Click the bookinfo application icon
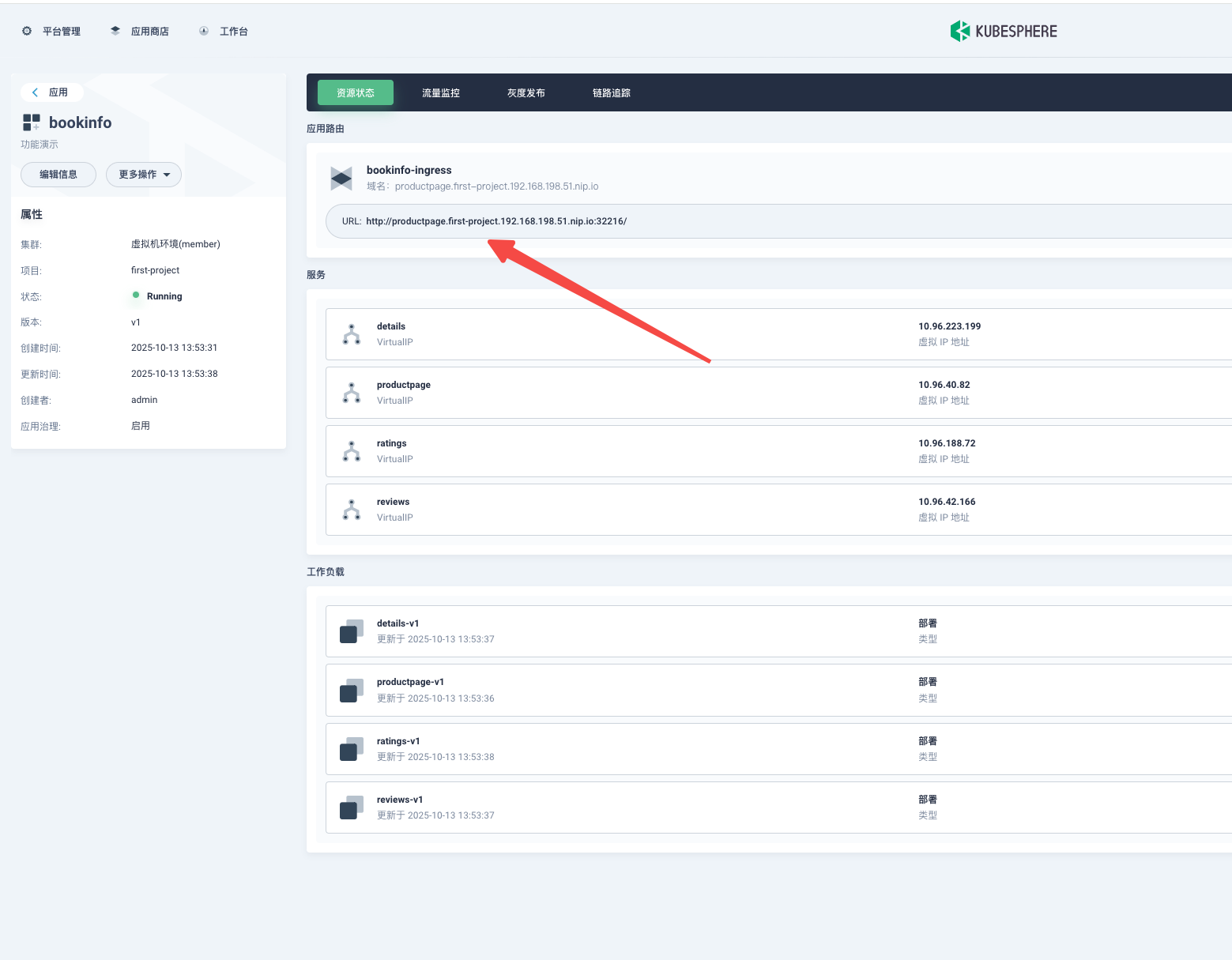 coord(32,122)
